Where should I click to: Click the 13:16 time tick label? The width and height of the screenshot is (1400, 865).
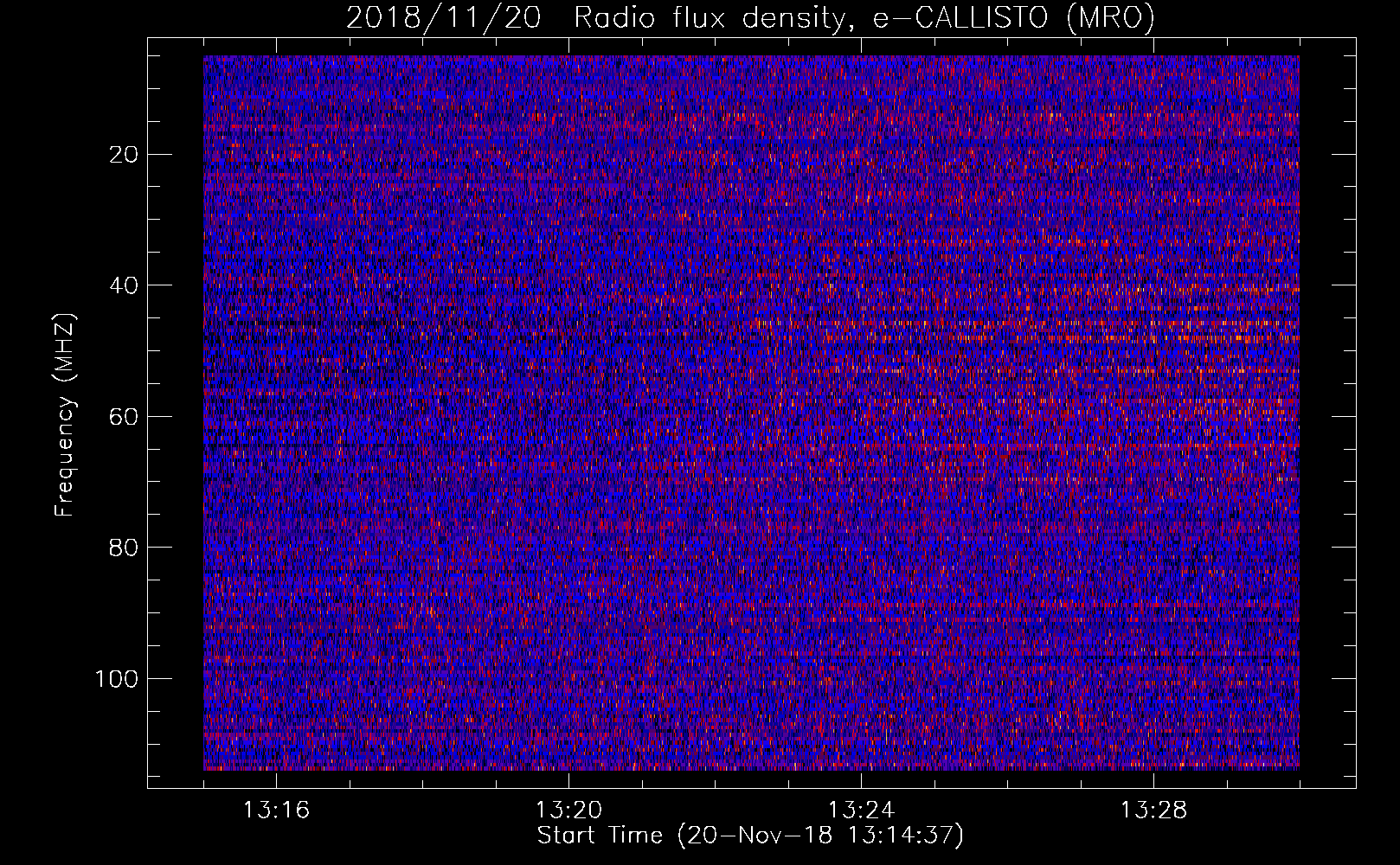pos(276,811)
